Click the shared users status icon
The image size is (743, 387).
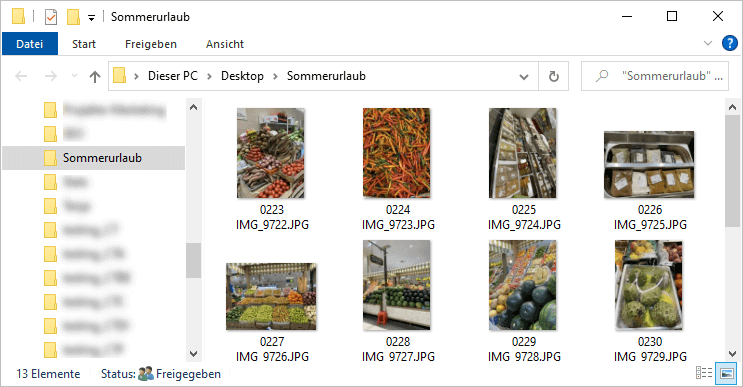pyautogui.click(x=146, y=374)
